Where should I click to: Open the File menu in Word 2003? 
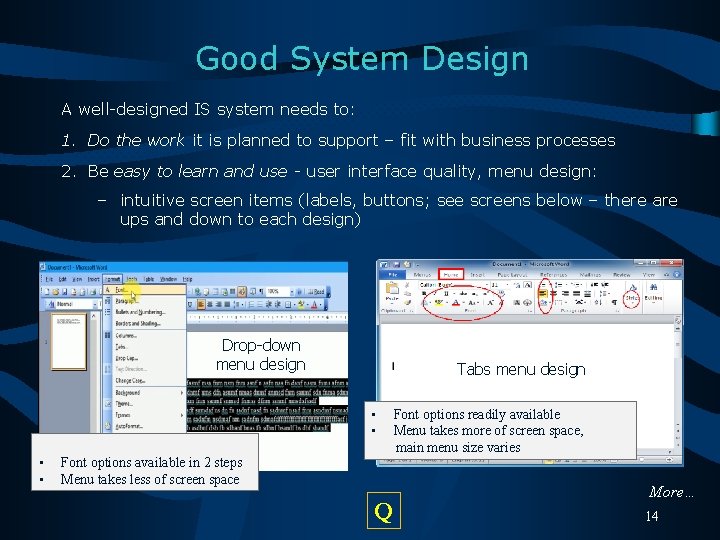(x=49, y=279)
